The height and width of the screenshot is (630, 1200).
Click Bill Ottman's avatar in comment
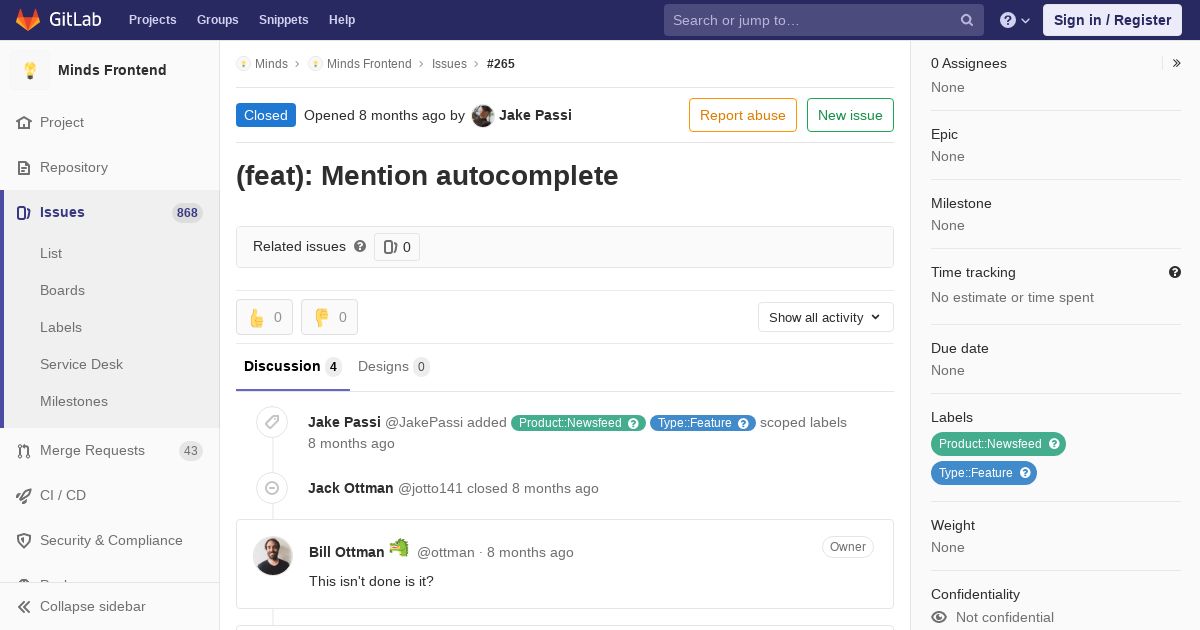click(x=272, y=556)
